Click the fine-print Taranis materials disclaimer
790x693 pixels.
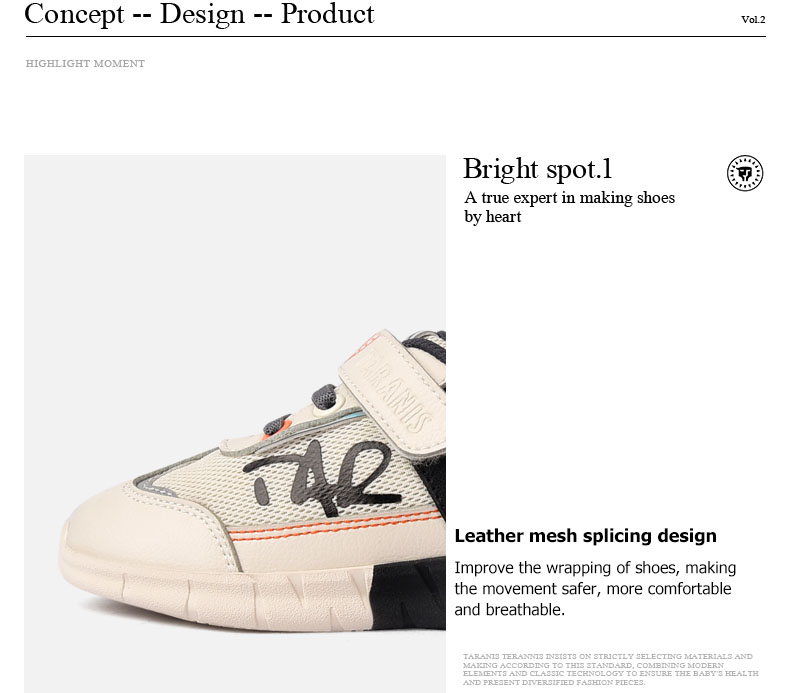click(x=610, y=669)
